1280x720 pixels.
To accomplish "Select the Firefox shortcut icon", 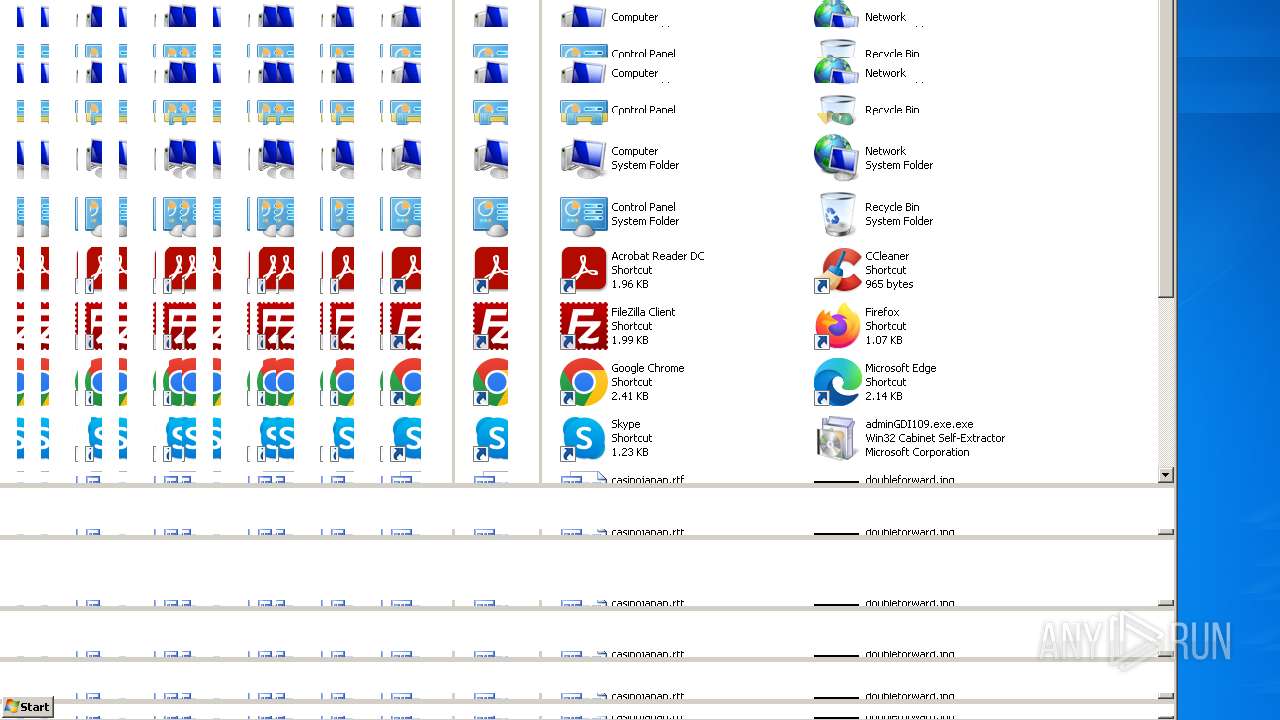I will pyautogui.click(x=838, y=326).
